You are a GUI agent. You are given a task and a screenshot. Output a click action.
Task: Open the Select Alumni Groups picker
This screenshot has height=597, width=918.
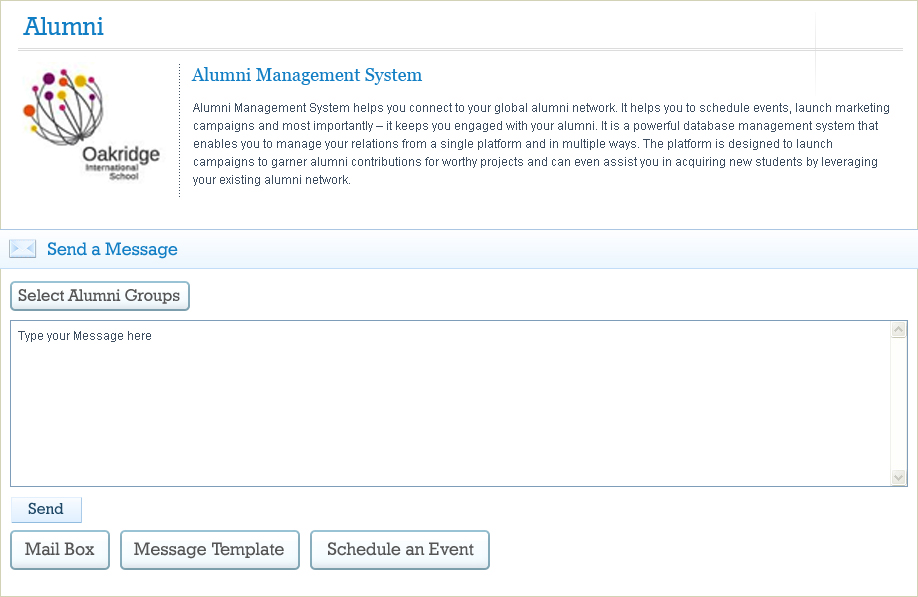point(99,296)
